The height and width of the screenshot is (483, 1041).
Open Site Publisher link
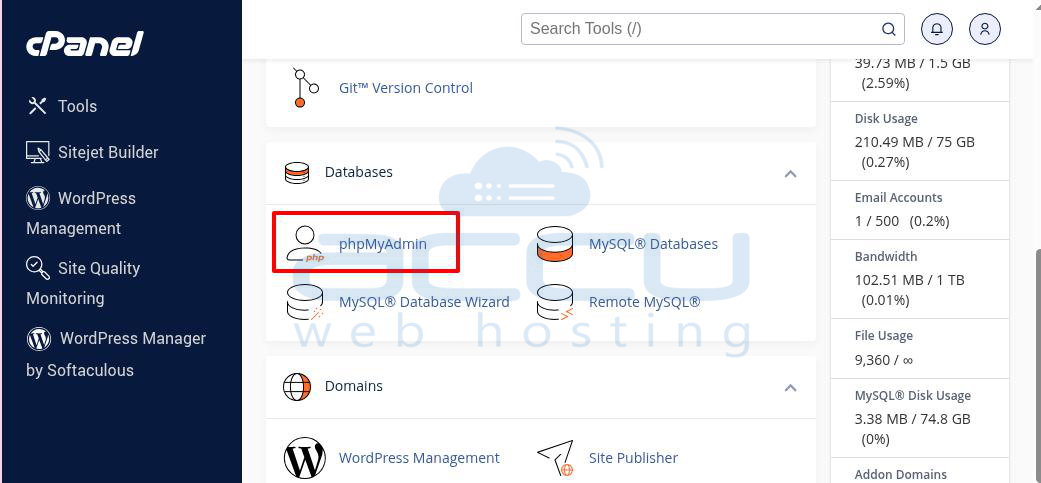[633, 458]
